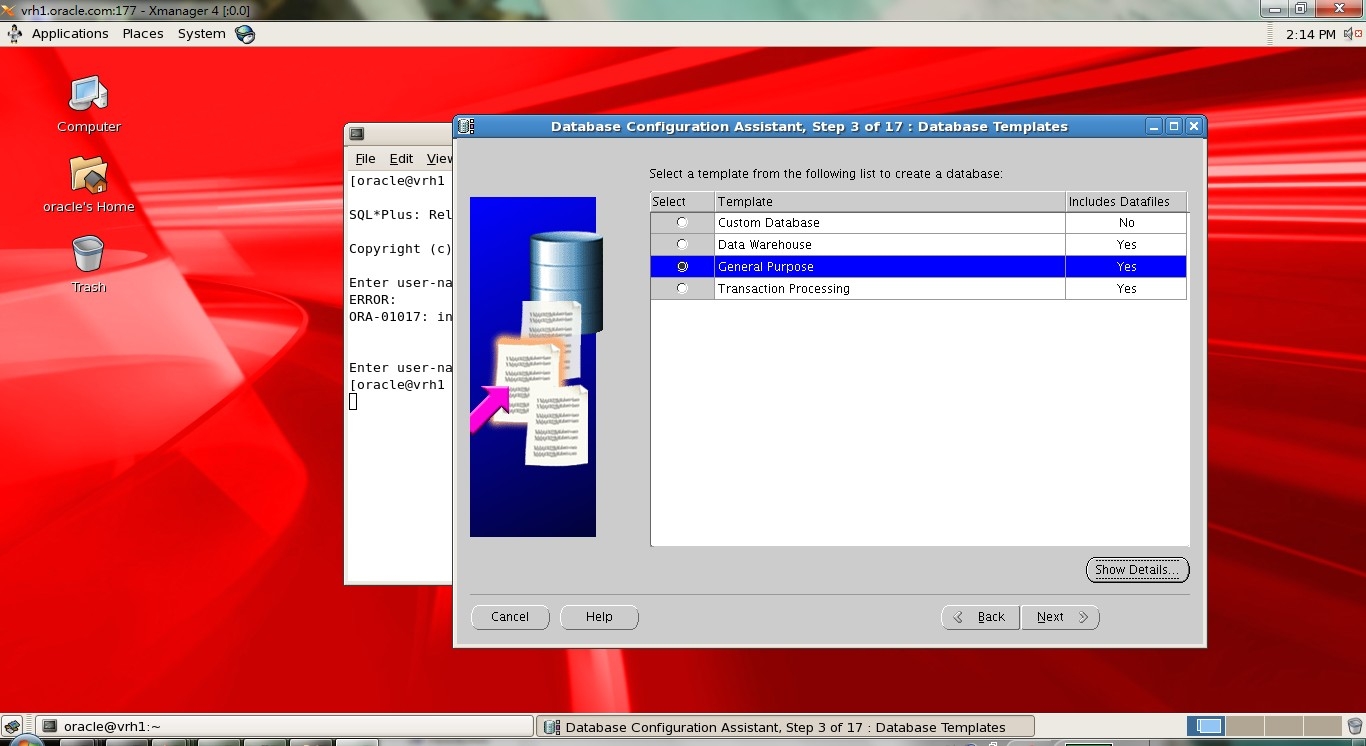Click the General Purpose template name

coord(766,267)
